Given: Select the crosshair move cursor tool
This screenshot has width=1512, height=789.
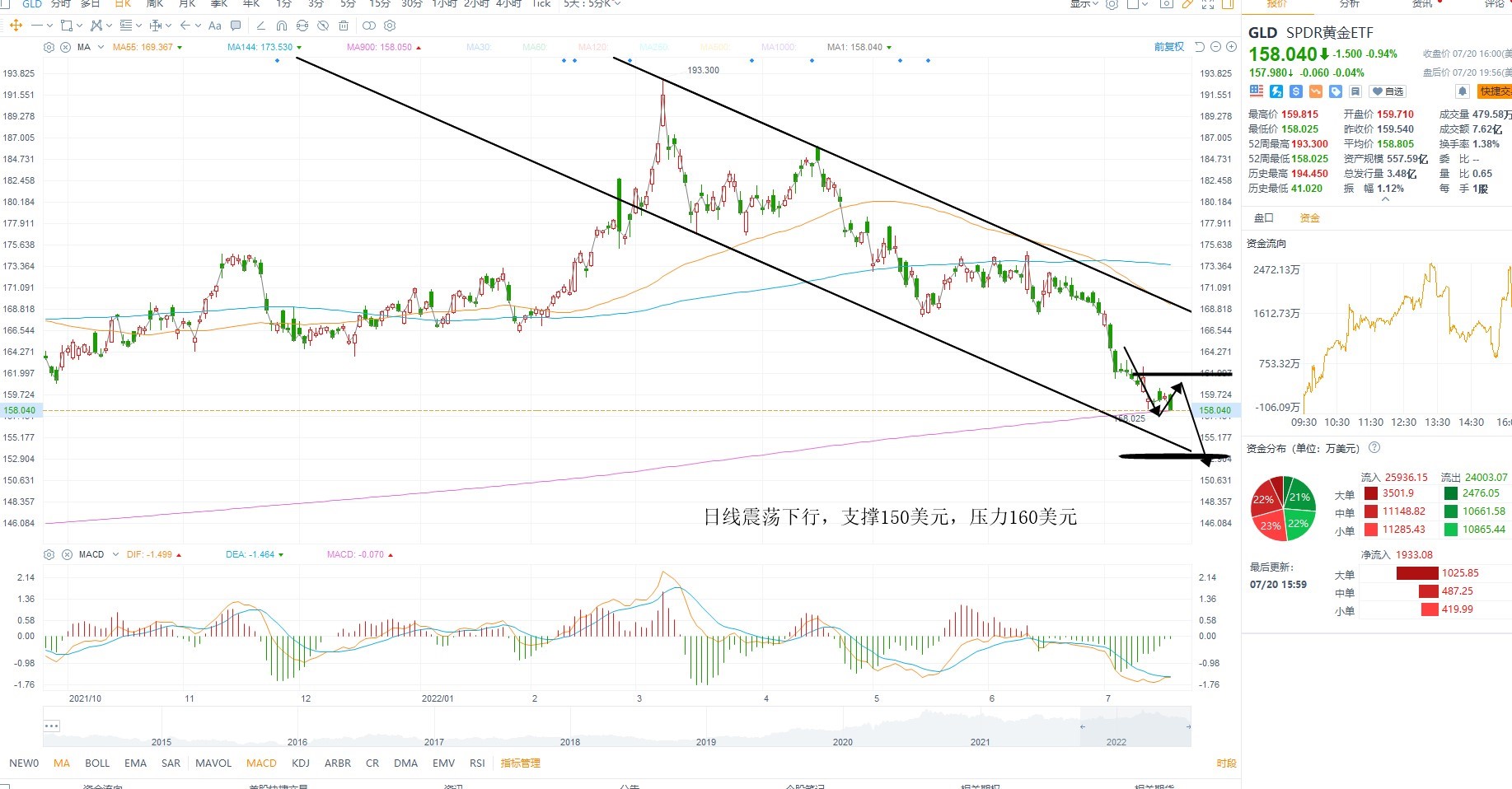Looking at the screenshot, I should click(16, 26).
